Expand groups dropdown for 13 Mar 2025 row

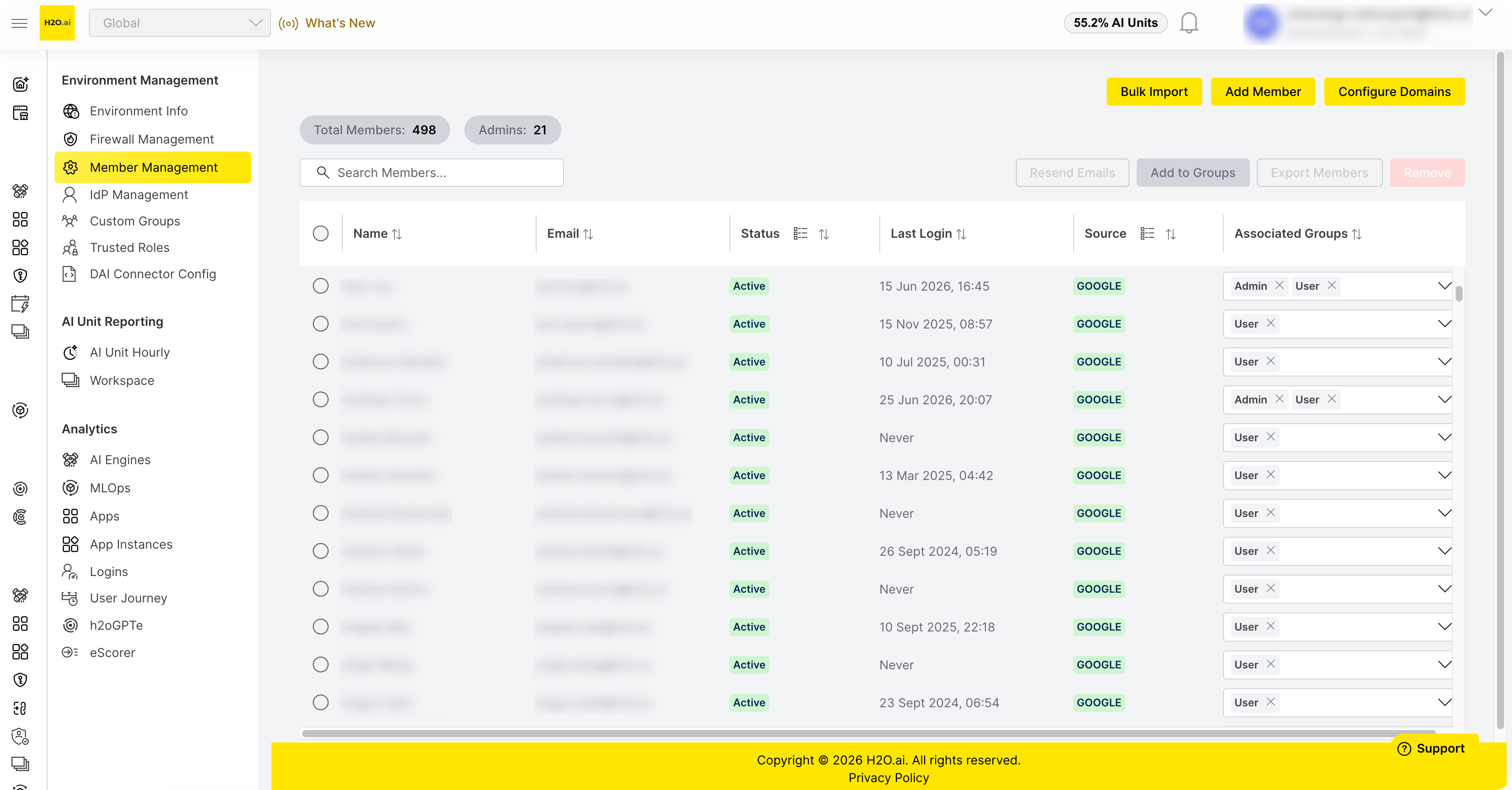1445,475
